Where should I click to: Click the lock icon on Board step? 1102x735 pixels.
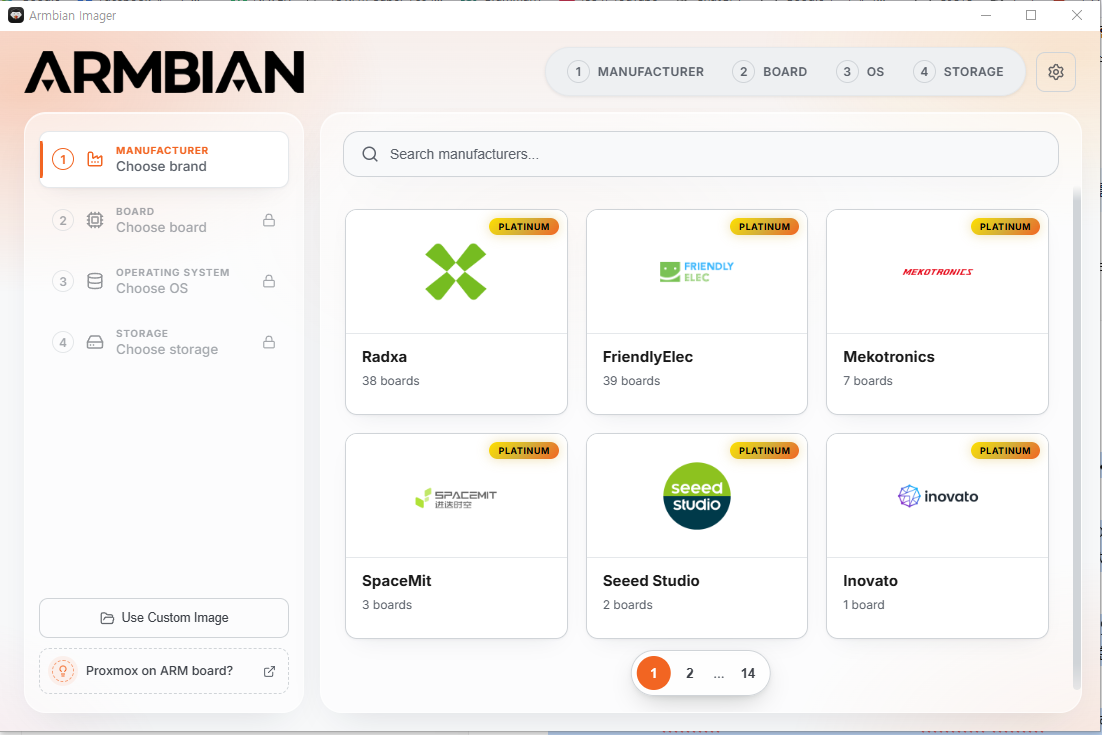coord(268,220)
